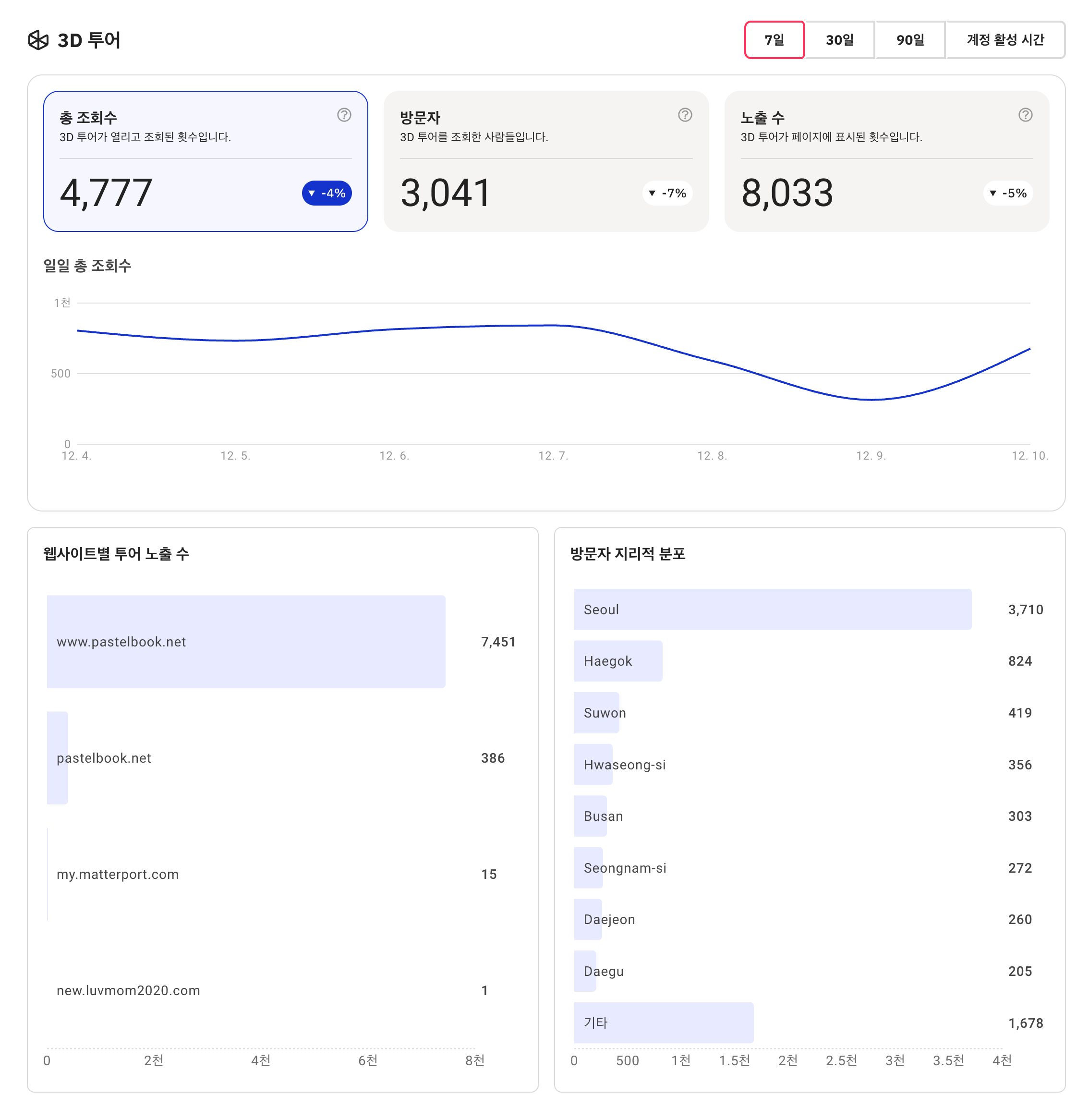
Task: Open help icon for 총 조회수
Action: pyautogui.click(x=344, y=115)
